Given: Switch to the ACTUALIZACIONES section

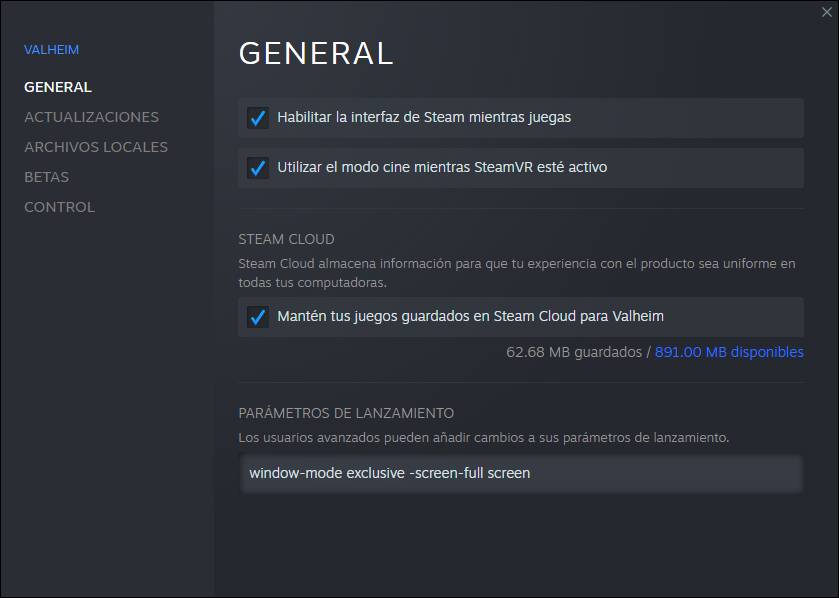Looking at the screenshot, I should 91,117.
